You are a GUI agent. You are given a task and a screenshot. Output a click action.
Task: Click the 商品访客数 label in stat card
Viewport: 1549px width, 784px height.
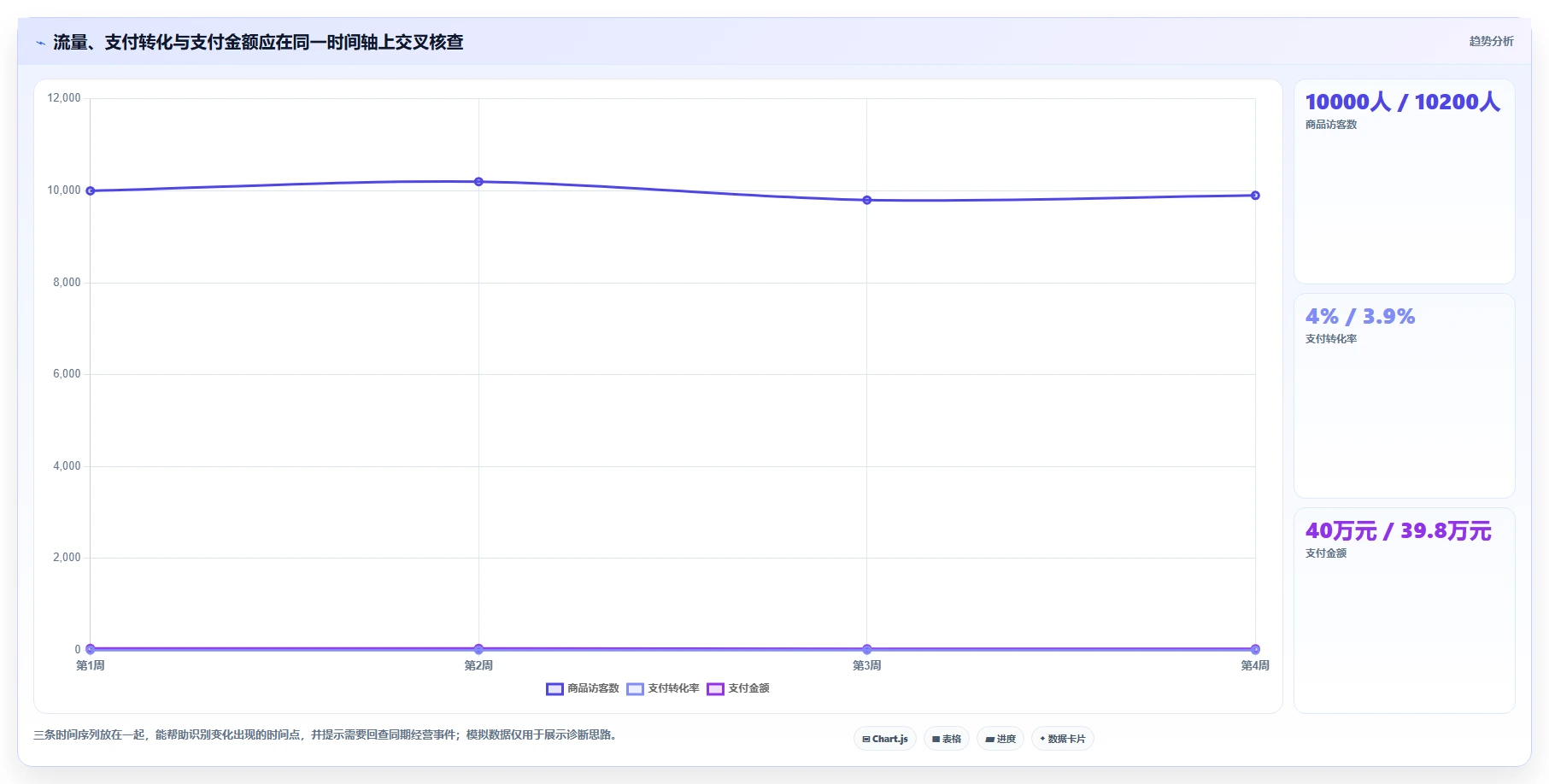coord(1331,125)
